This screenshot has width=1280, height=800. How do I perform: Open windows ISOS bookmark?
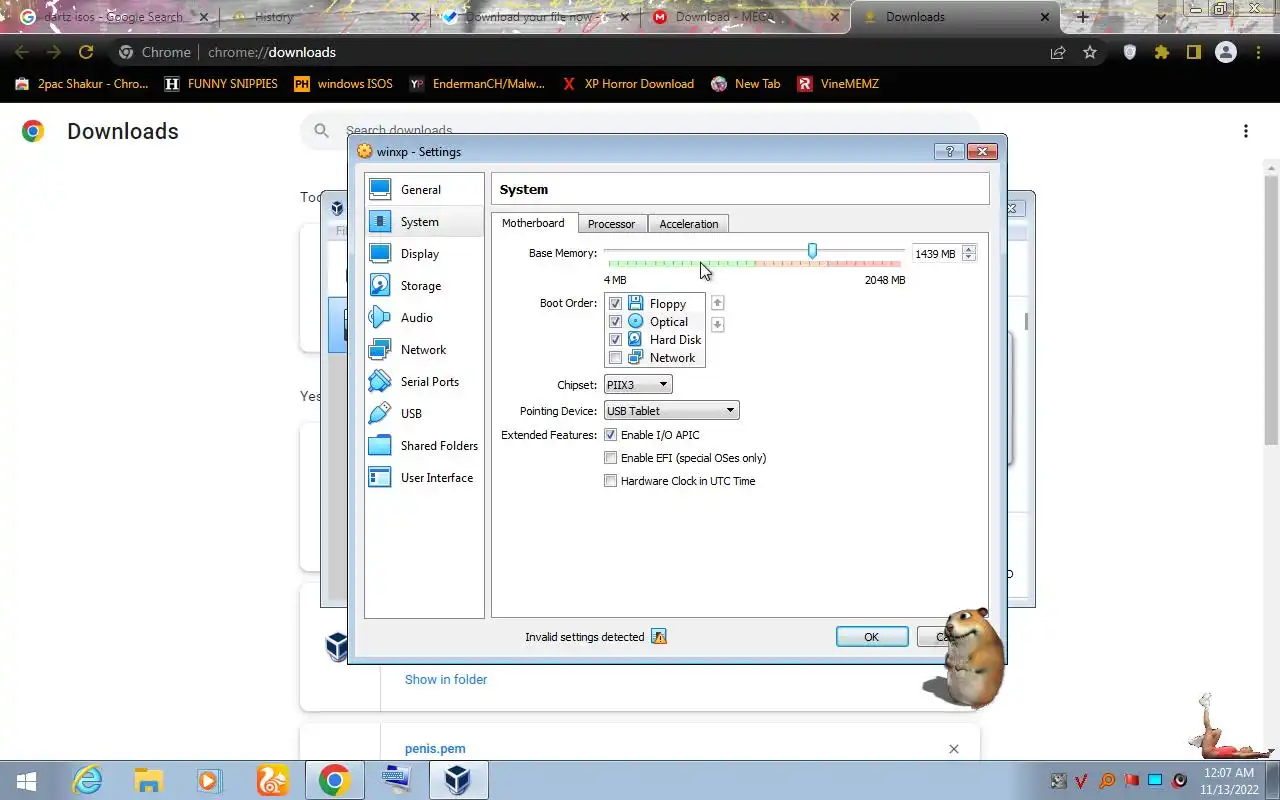[x=343, y=84]
